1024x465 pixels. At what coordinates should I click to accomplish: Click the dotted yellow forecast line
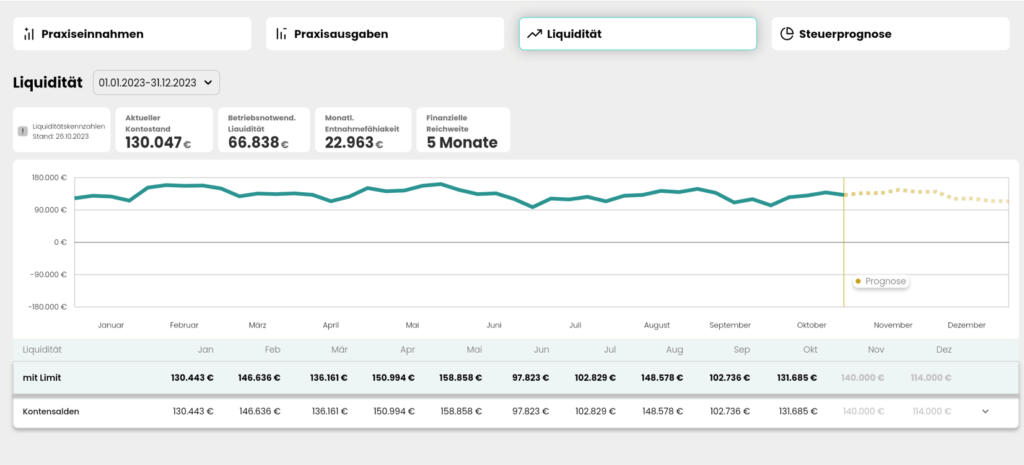point(927,195)
